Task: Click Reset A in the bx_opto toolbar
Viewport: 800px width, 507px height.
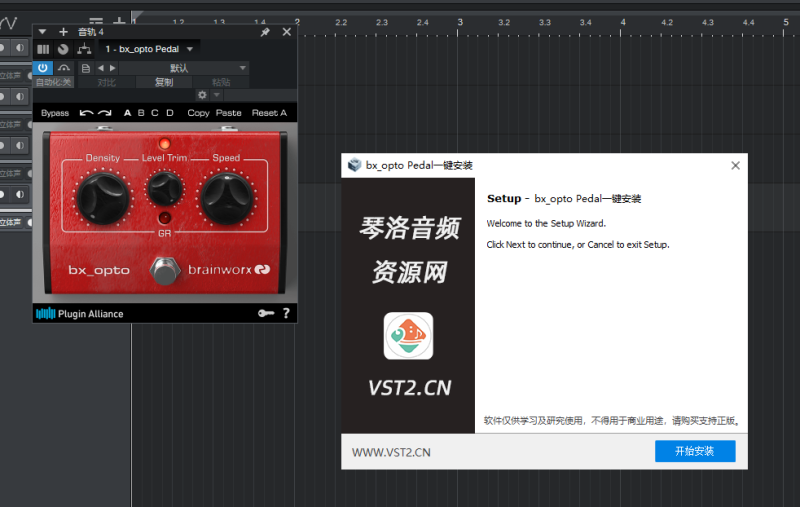Action: [x=269, y=113]
